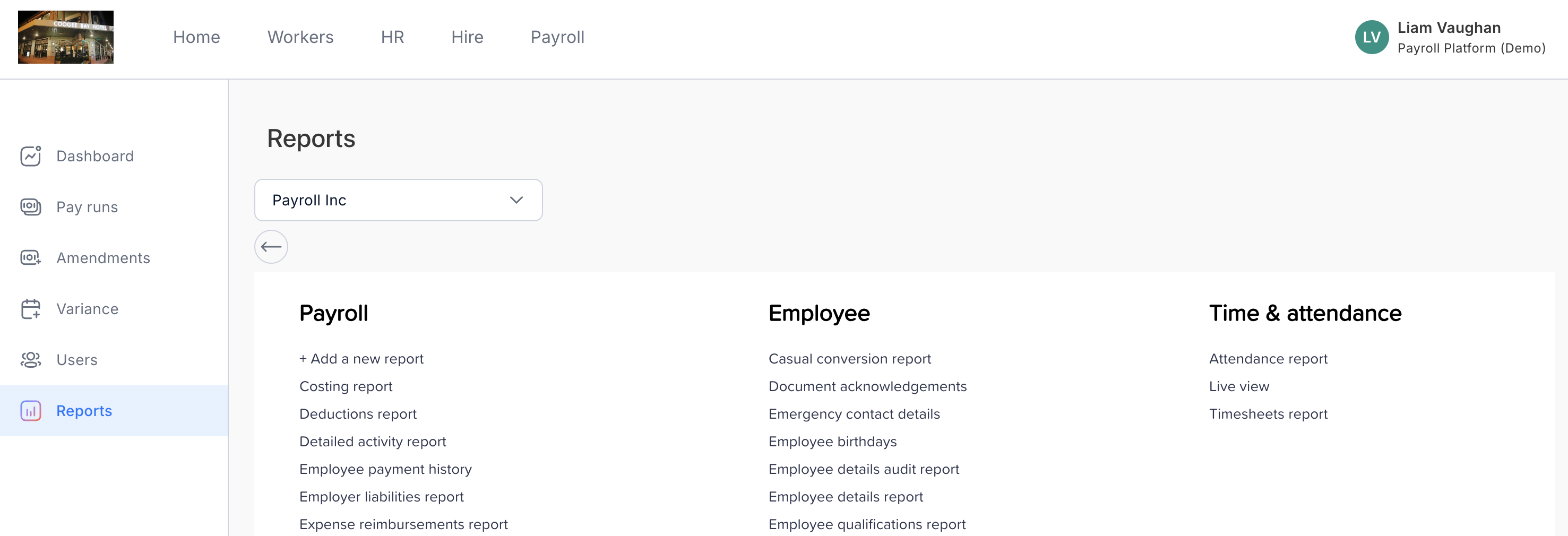
Task: Click the Pay runs money icon
Action: (x=30, y=207)
